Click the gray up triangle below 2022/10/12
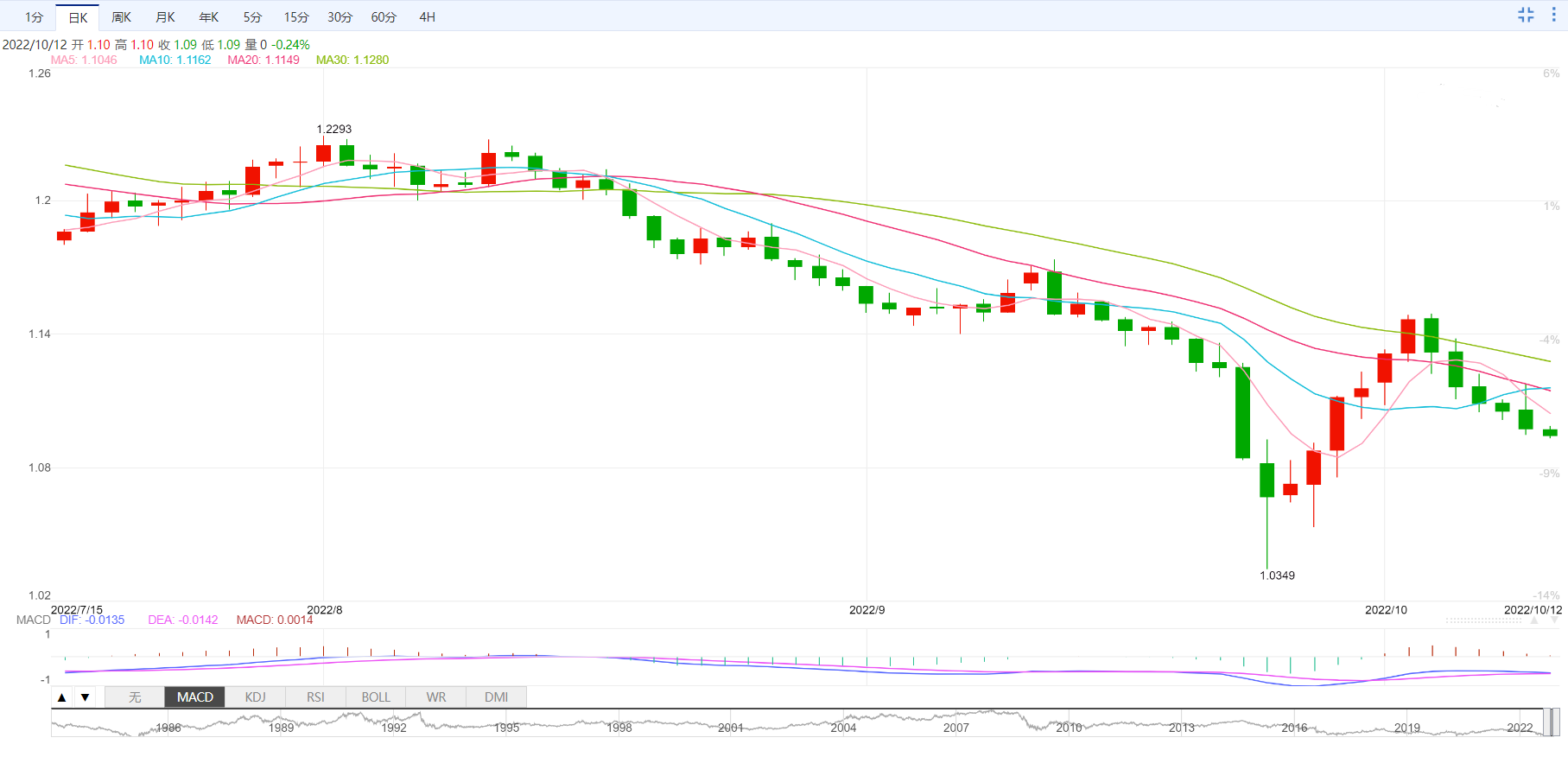 click(x=1534, y=620)
